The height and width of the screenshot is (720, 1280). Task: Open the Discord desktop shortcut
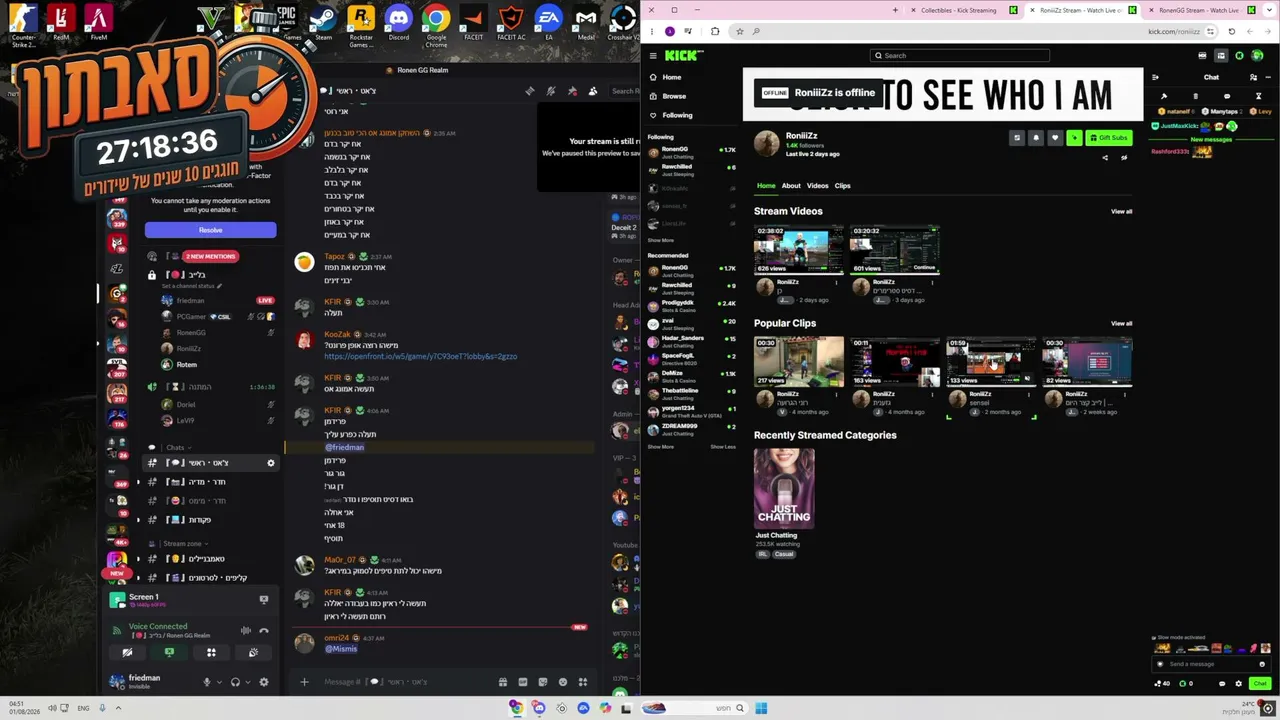pyautogui.click(x=398, y=21)
